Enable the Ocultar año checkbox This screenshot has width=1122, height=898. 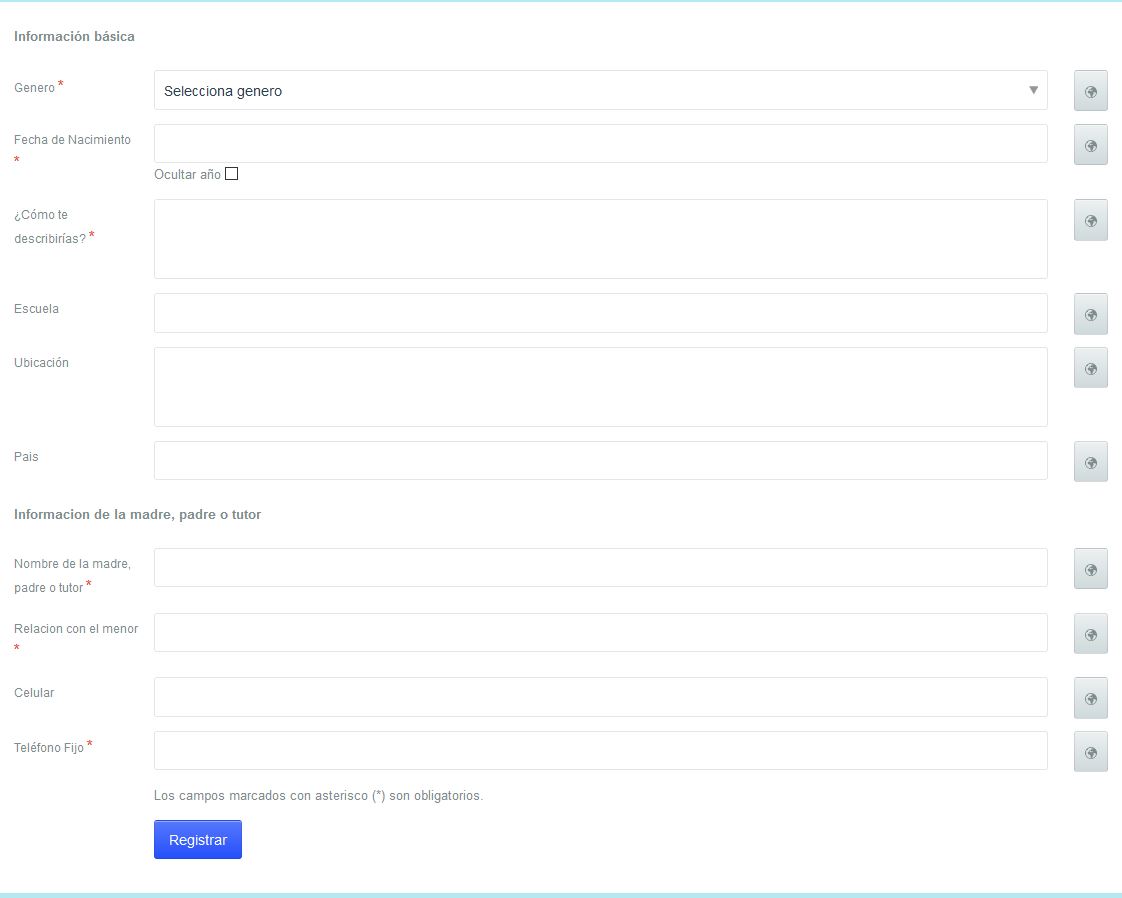pos(232,174)
